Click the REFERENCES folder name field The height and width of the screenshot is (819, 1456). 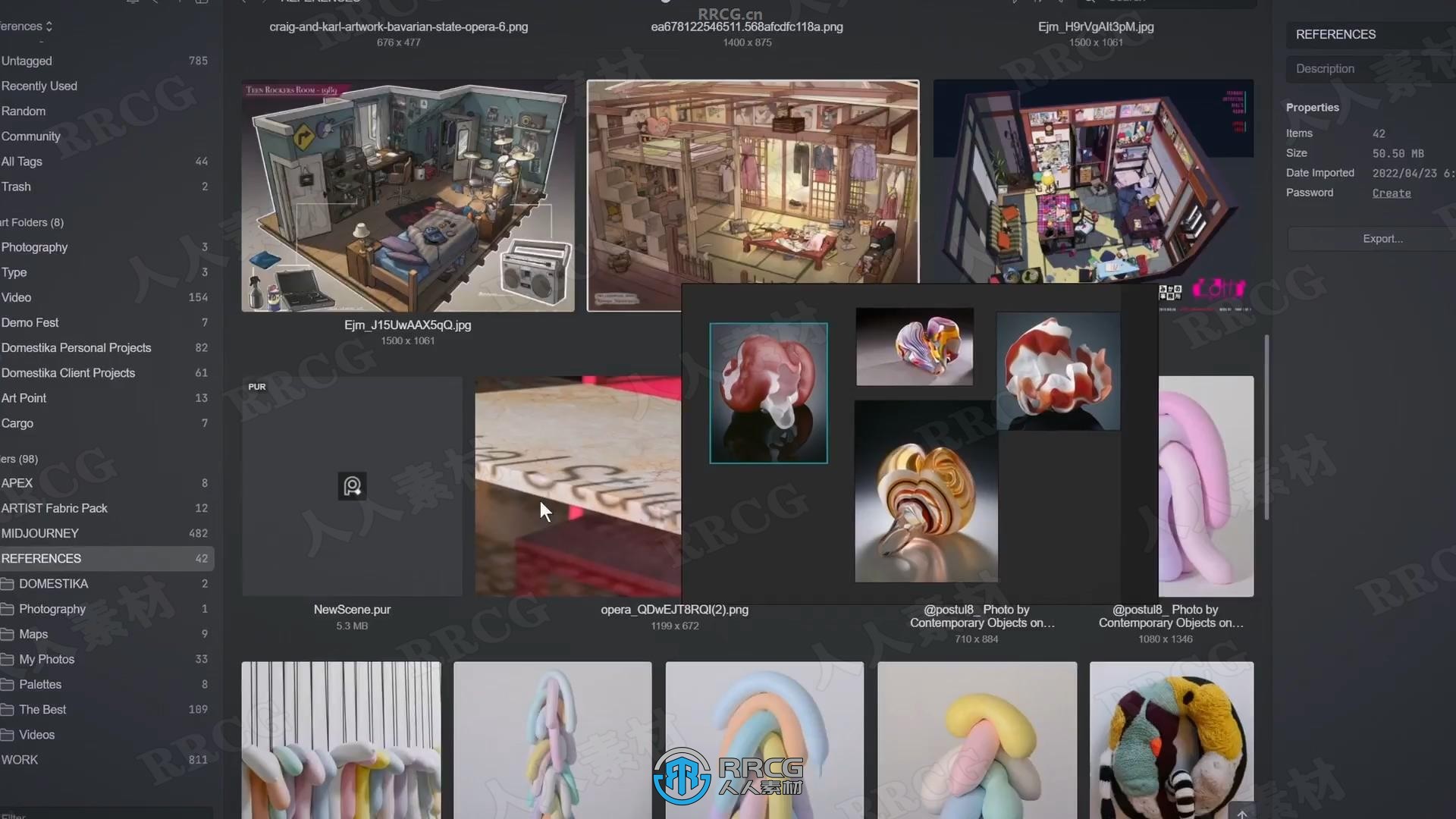coord(1371,35)
